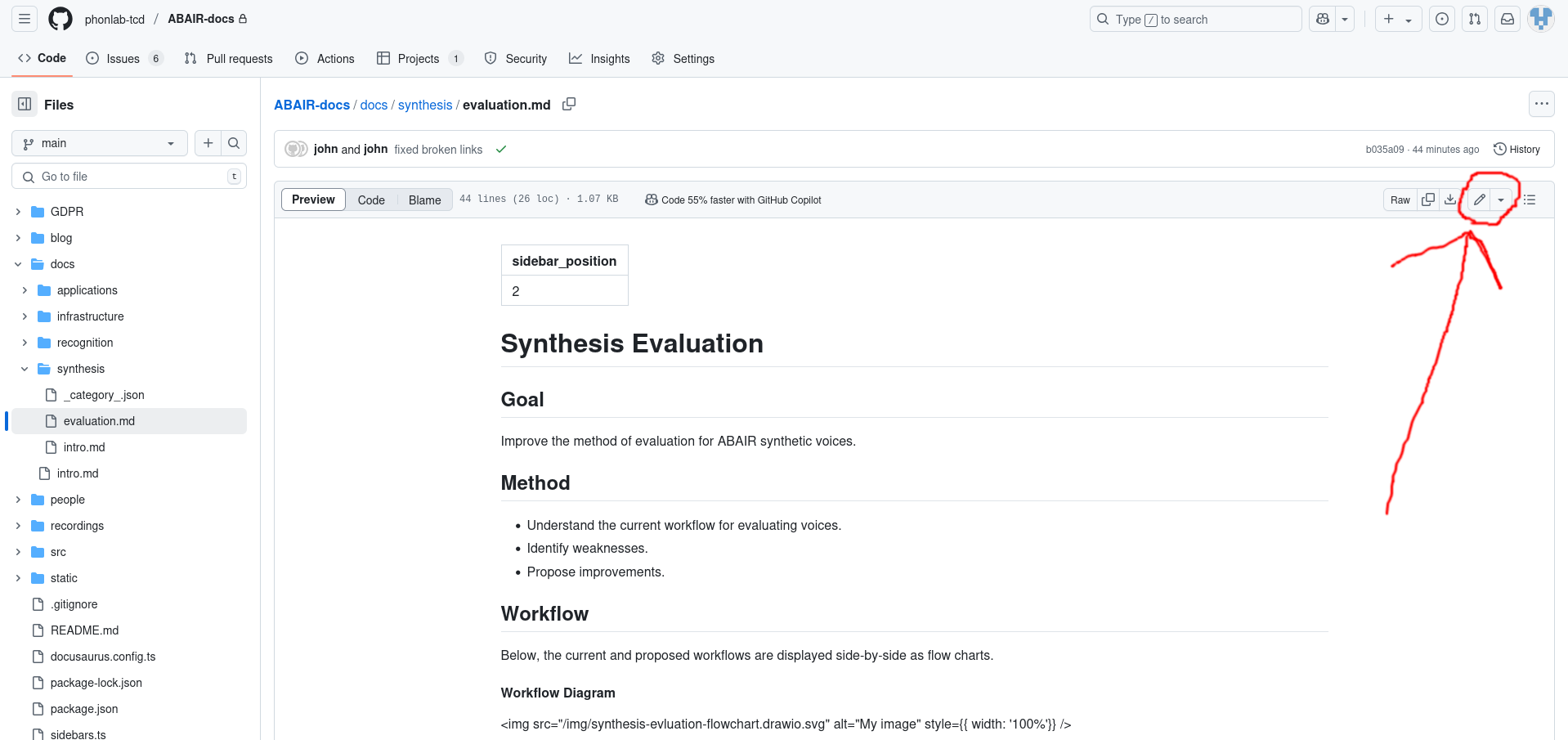Open Raw file view
The height and width of the screenshot is (740, 1568).
click(x=1400, y=200)
